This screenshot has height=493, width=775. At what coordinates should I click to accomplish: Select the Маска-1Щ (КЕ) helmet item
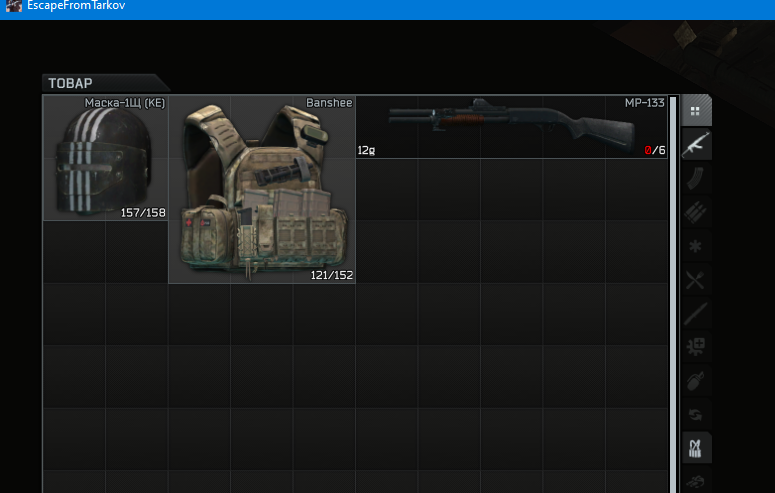tap(105, 158)
